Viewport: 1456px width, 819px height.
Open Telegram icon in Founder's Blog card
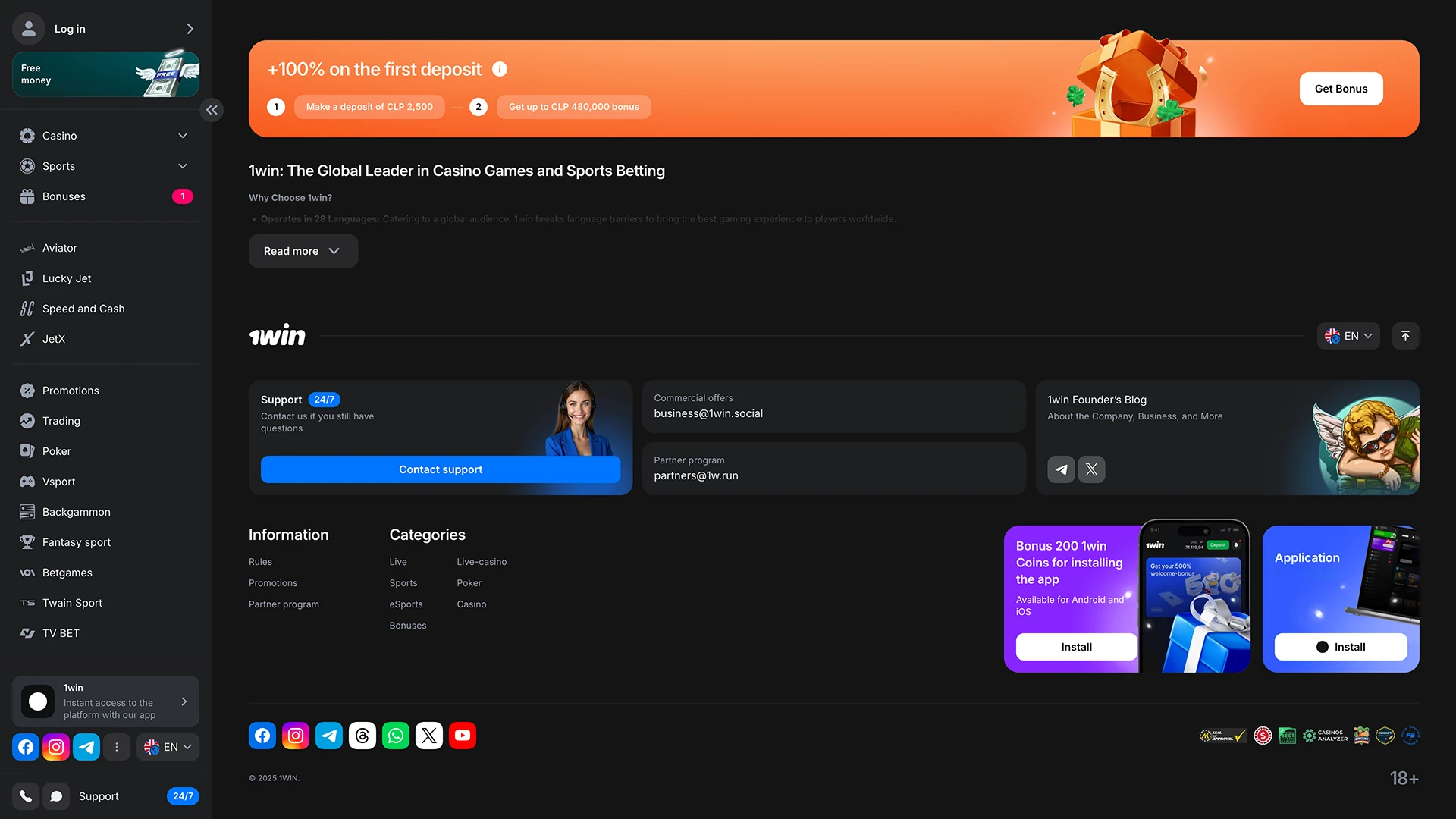[1061, 469]
